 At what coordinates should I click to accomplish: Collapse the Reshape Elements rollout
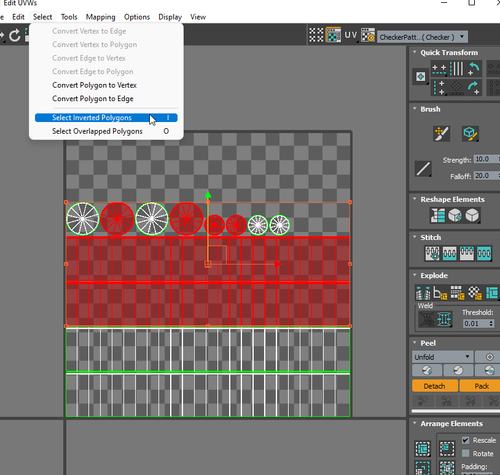pos(415,199)
